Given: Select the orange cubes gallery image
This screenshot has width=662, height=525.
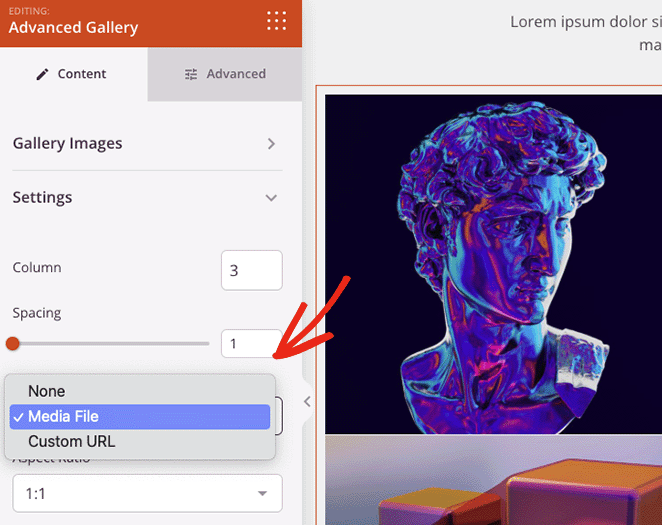Looking at the screenshot, I should 493,480.
